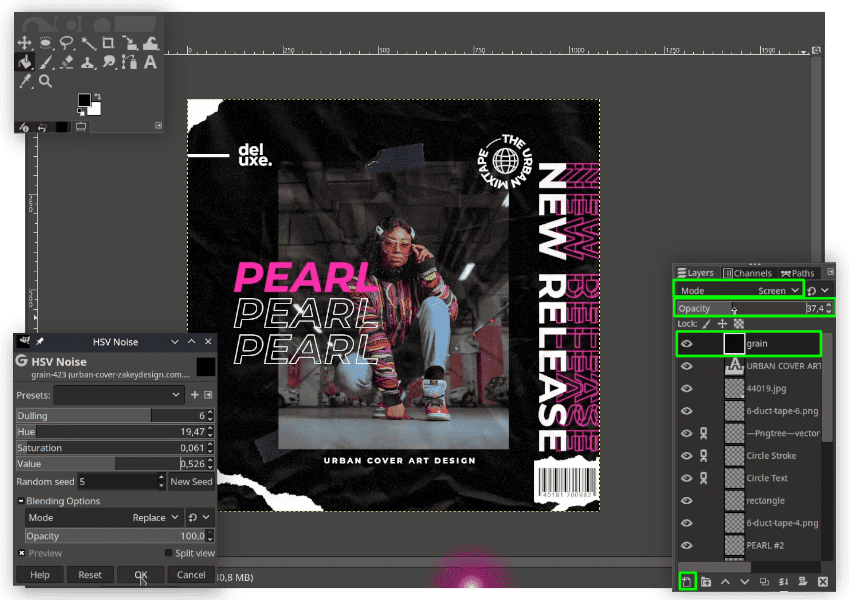Open the layer mode group switcher

tap(818, 291)
